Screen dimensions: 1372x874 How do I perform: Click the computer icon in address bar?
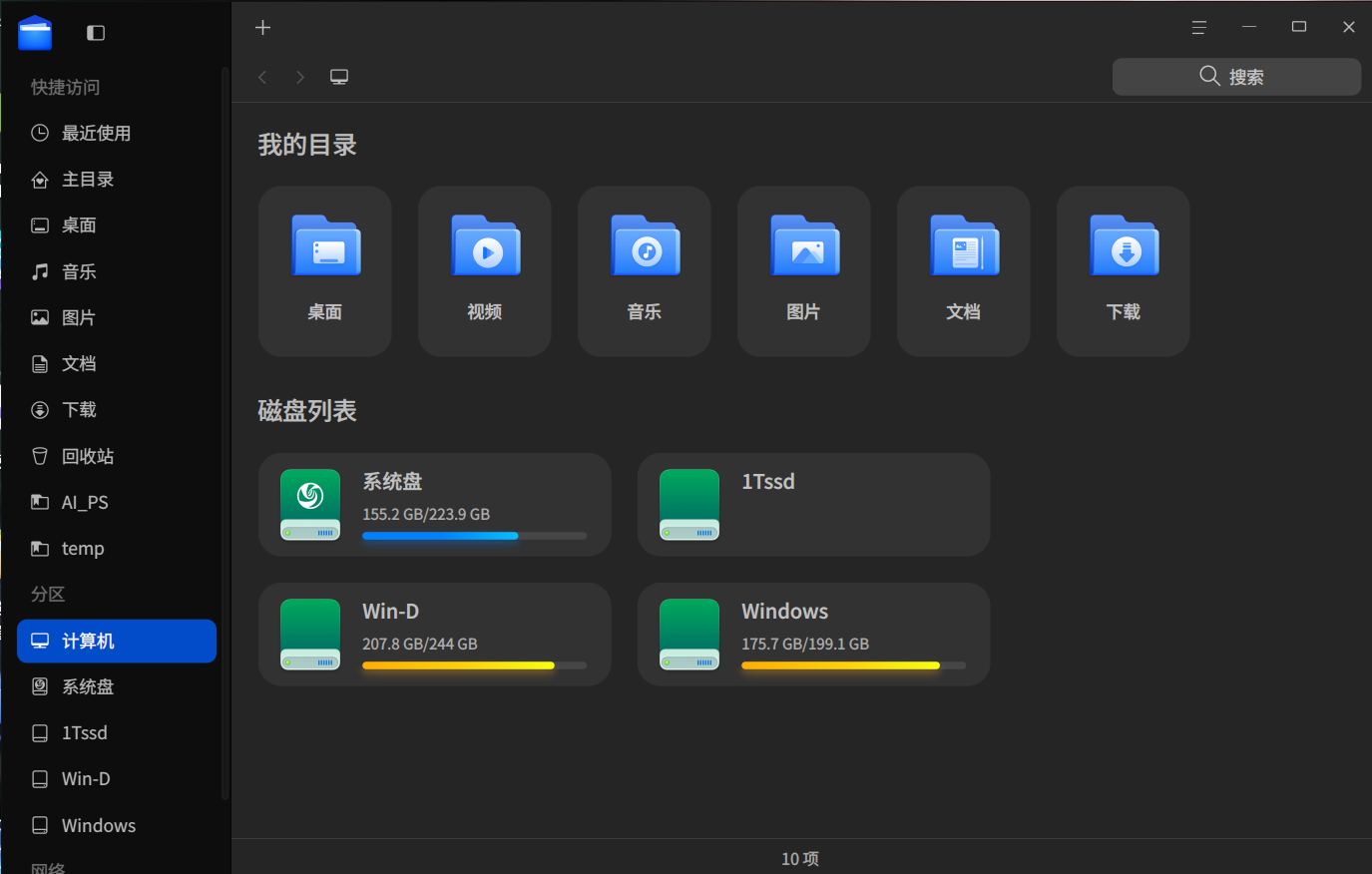339,77
